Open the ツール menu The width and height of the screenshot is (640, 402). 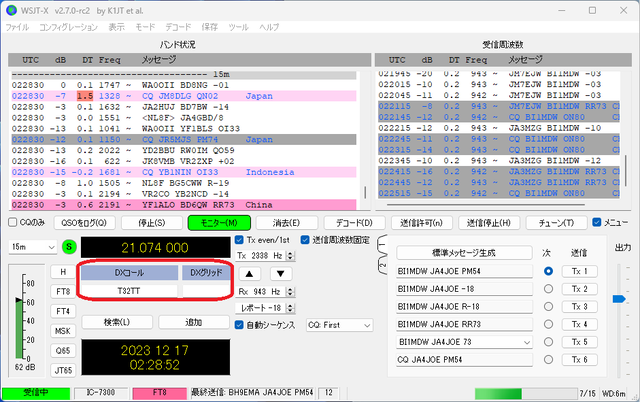(238, 27)
